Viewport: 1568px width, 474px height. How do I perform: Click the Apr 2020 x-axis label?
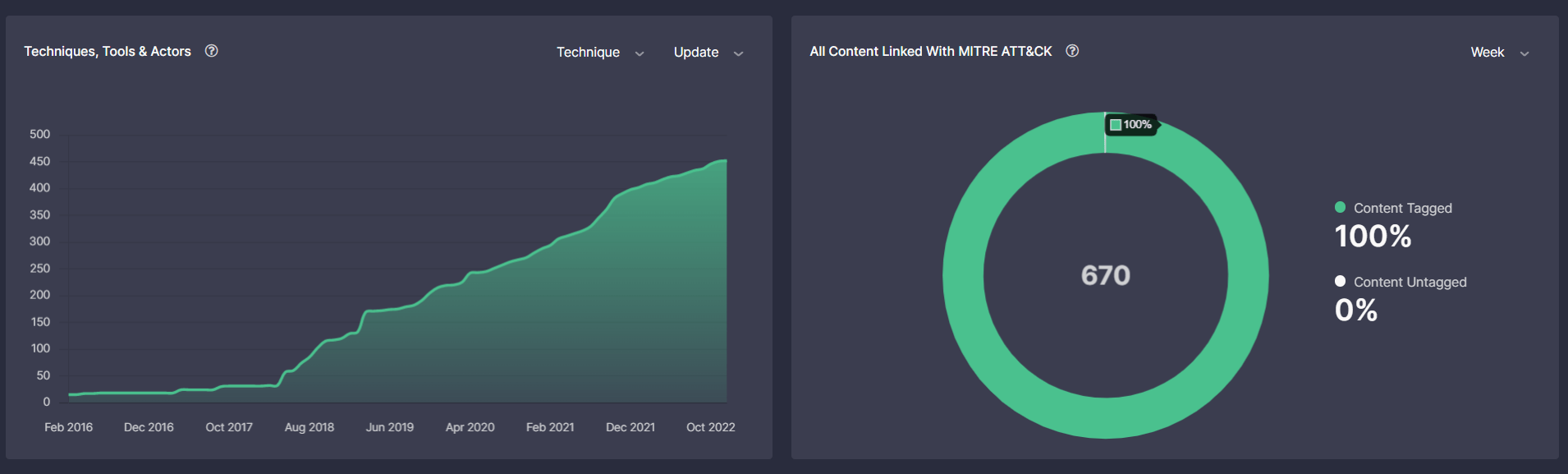point(470,427)
